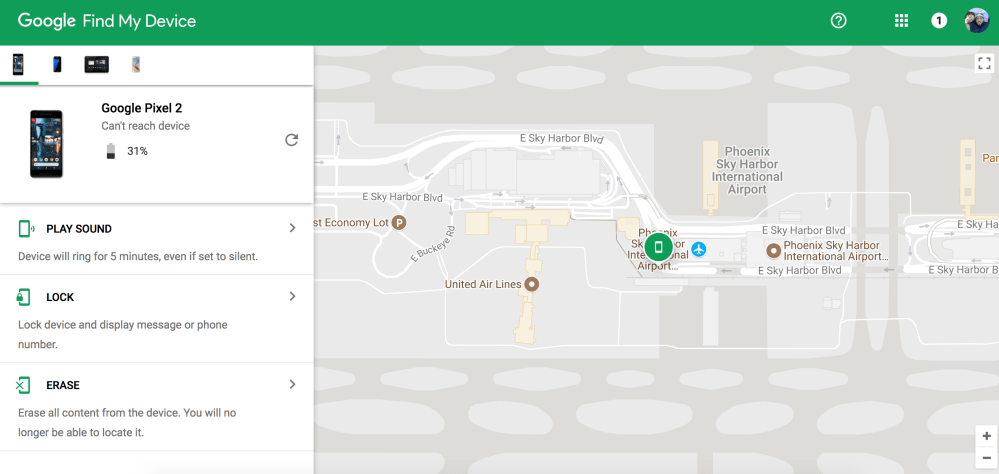Open the help question mark icon
The image size is (999, 474).
pyautogui.click(x=838, y=21)
